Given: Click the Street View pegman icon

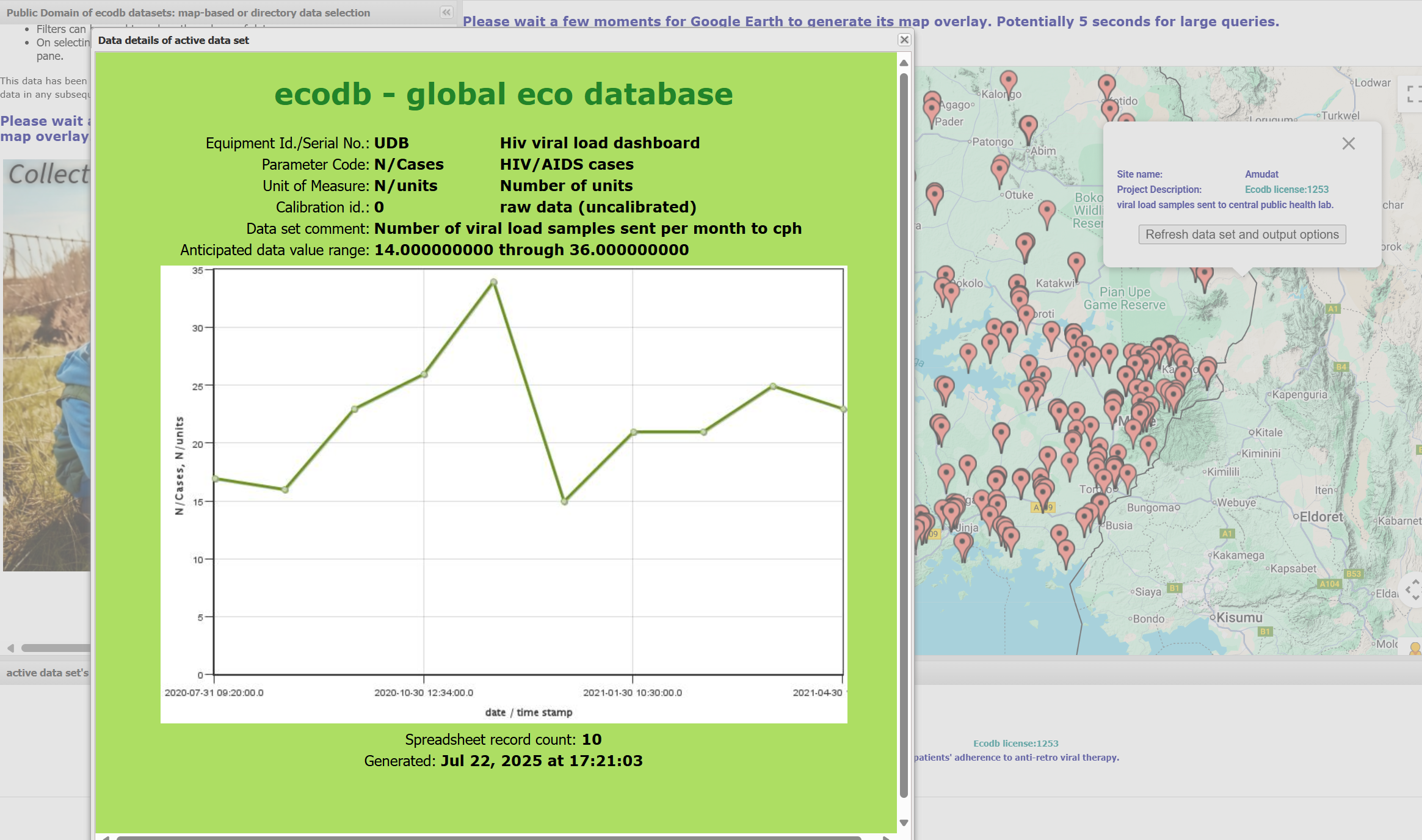Looking at the screenshot, I should click(x=1414, y=648).
